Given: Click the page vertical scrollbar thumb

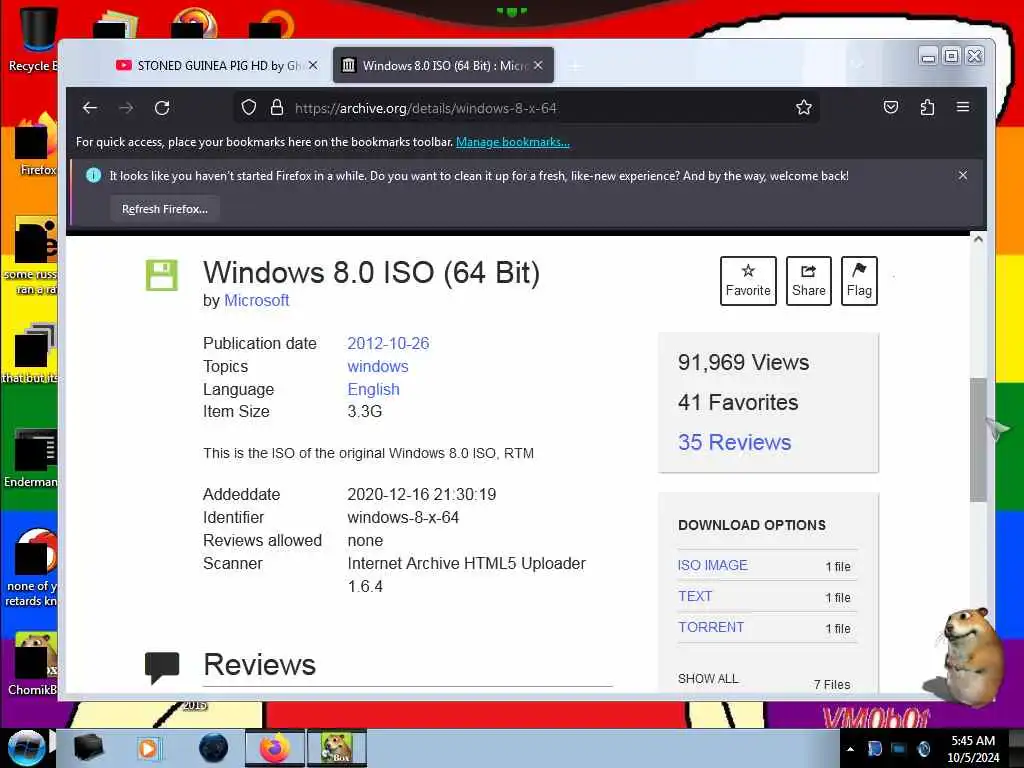Looking at the screenshot, I should pyautogui.click(x=978, y=440).
